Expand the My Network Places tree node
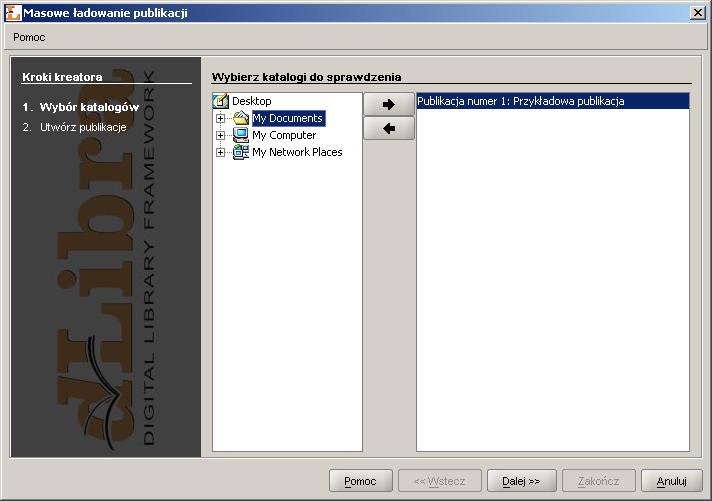Viewport: 712px width, 501px height. (220, 153)
